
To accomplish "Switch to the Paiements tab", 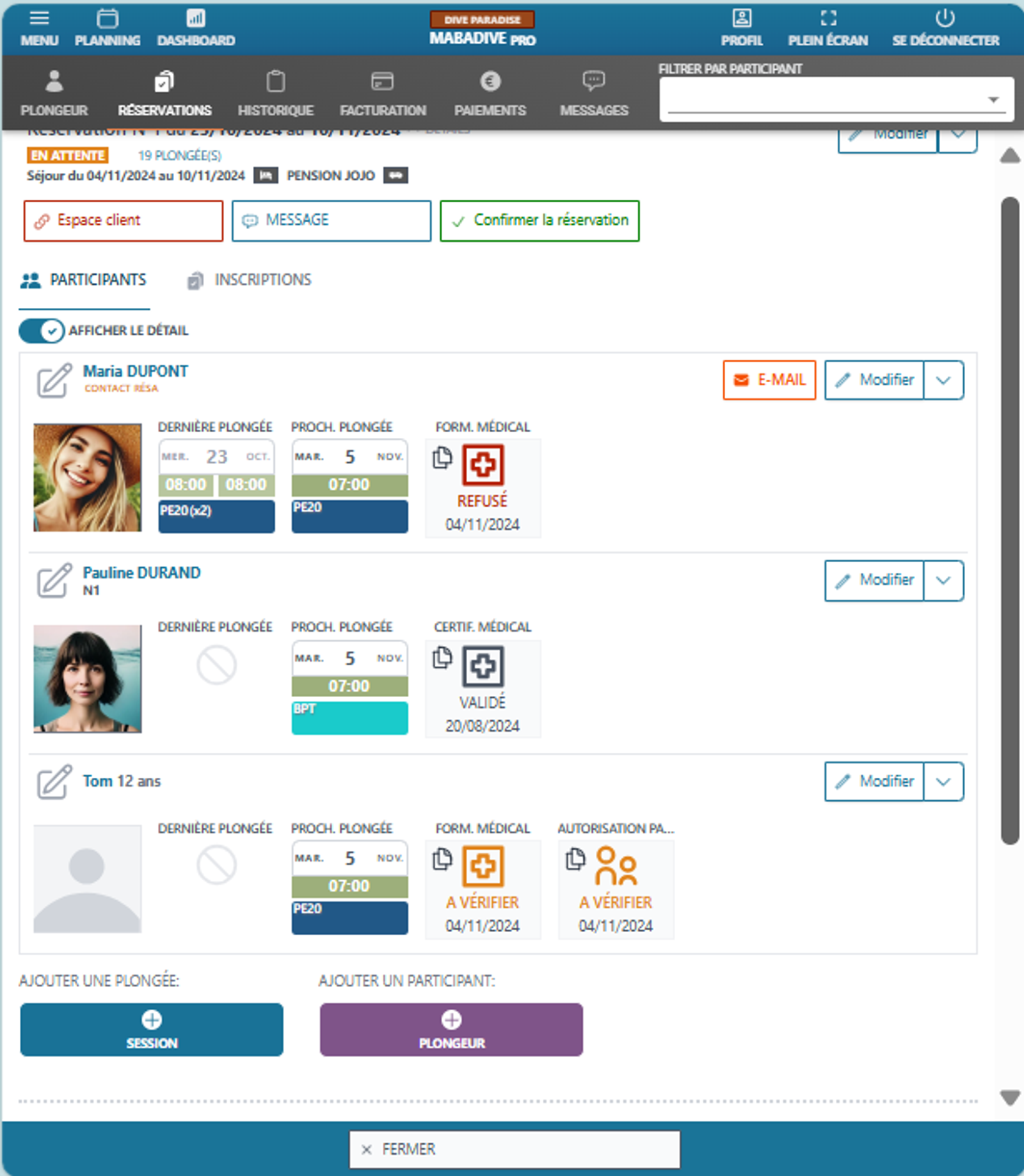I will (490, 93).
